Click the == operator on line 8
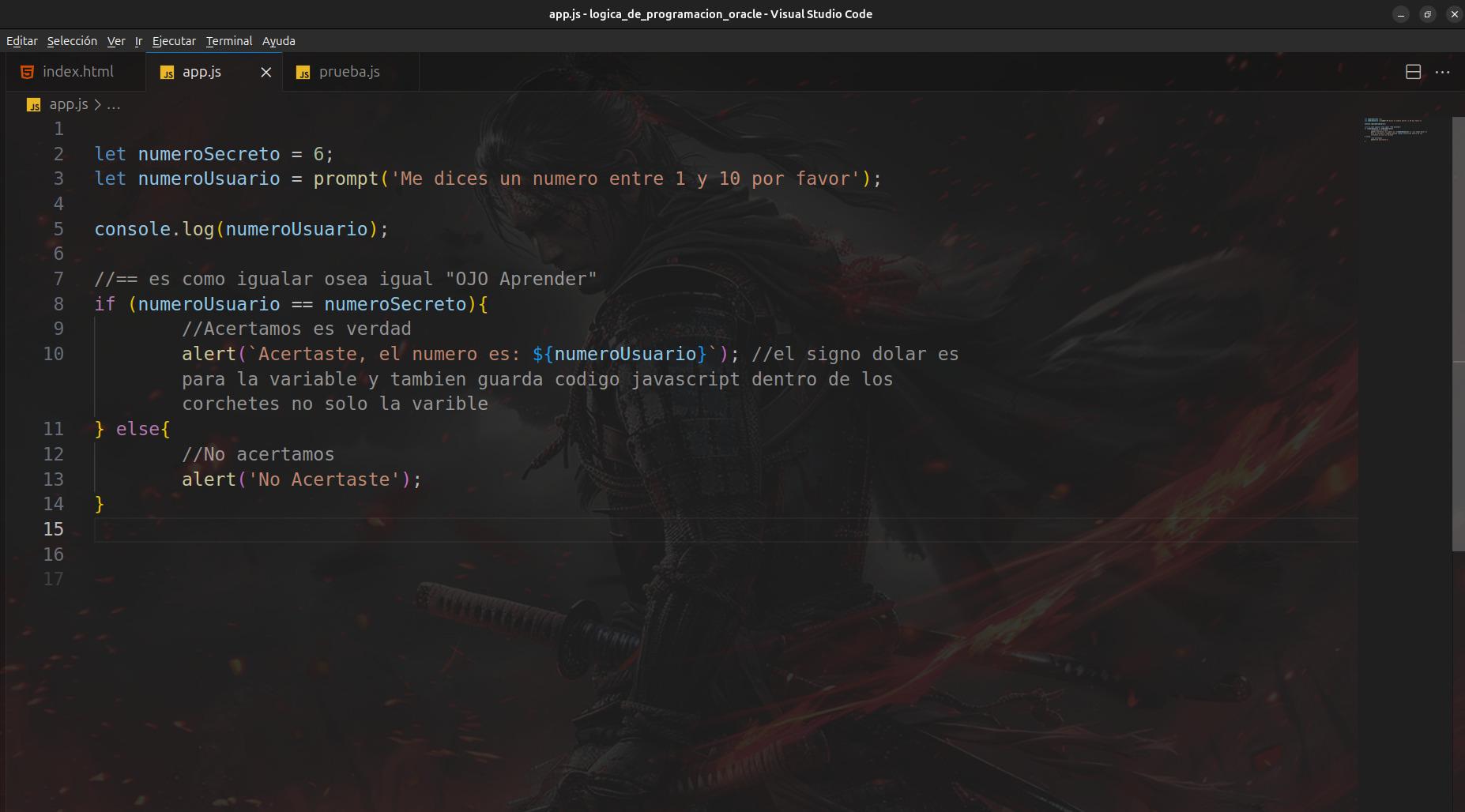 [x=302, y=304]
